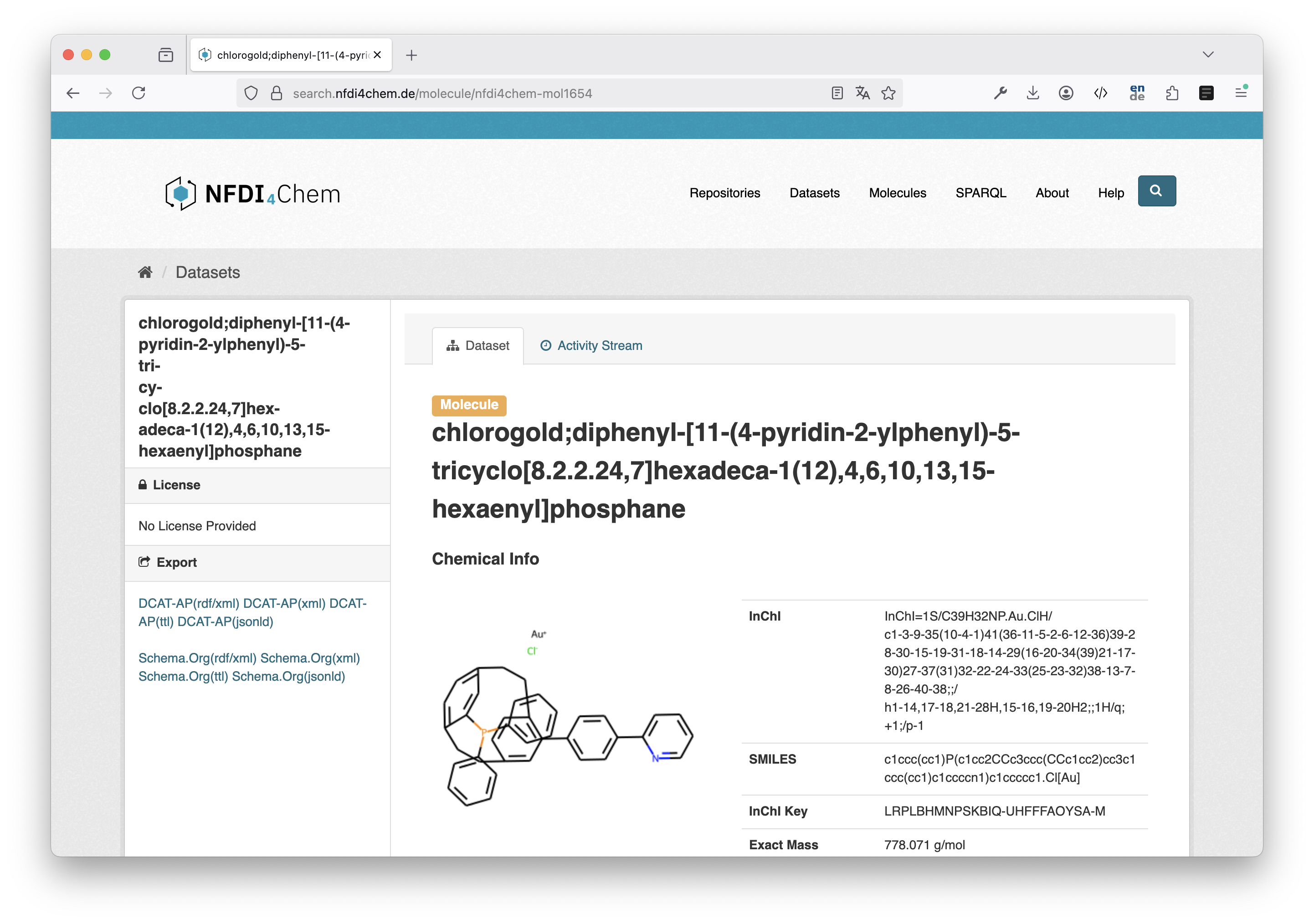Export as Schema.Org(rdf/xml)
Image resolution: width=1314 pixels, height=924 pixels.
click(x=197, y=658)
